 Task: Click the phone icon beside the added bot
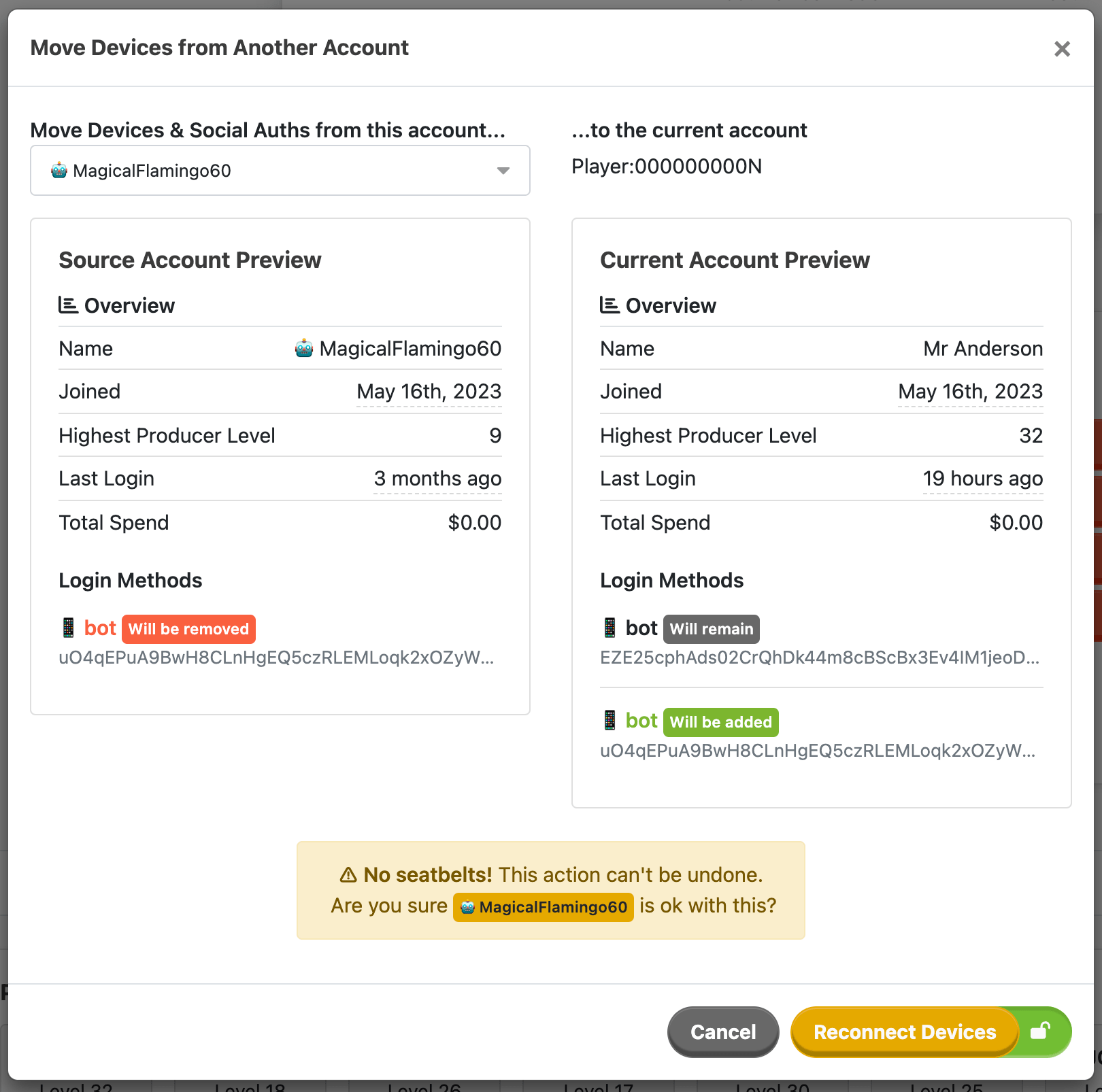click(x=610, y=721)
